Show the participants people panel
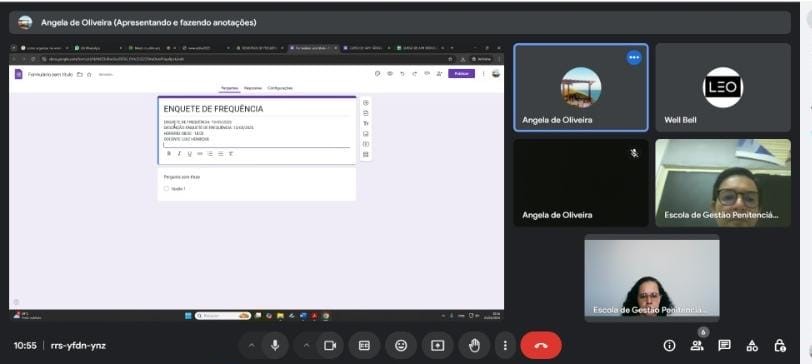The height and width of the screenshot is (364, 812). 697,346
